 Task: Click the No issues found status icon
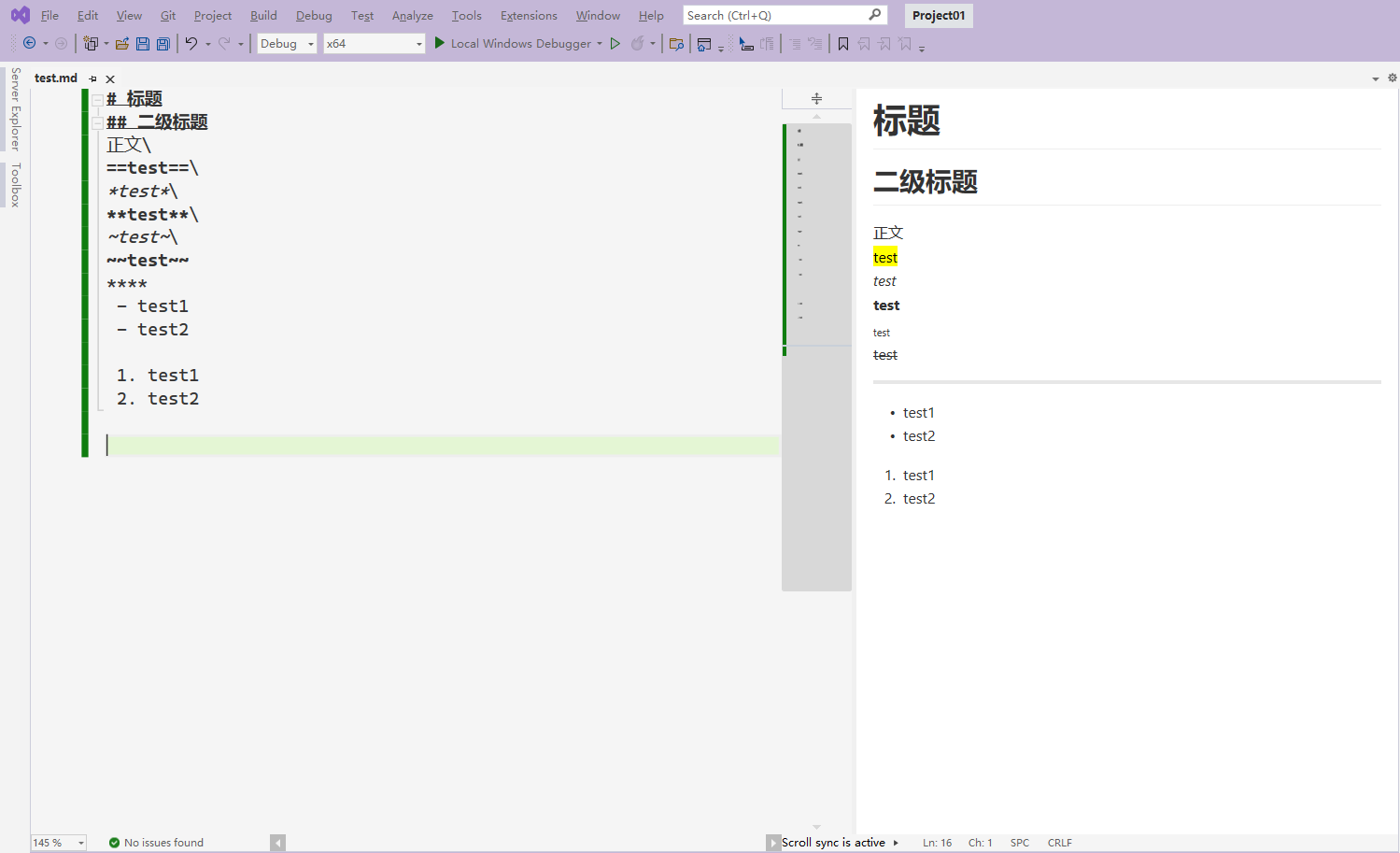(x=113, y=842)
